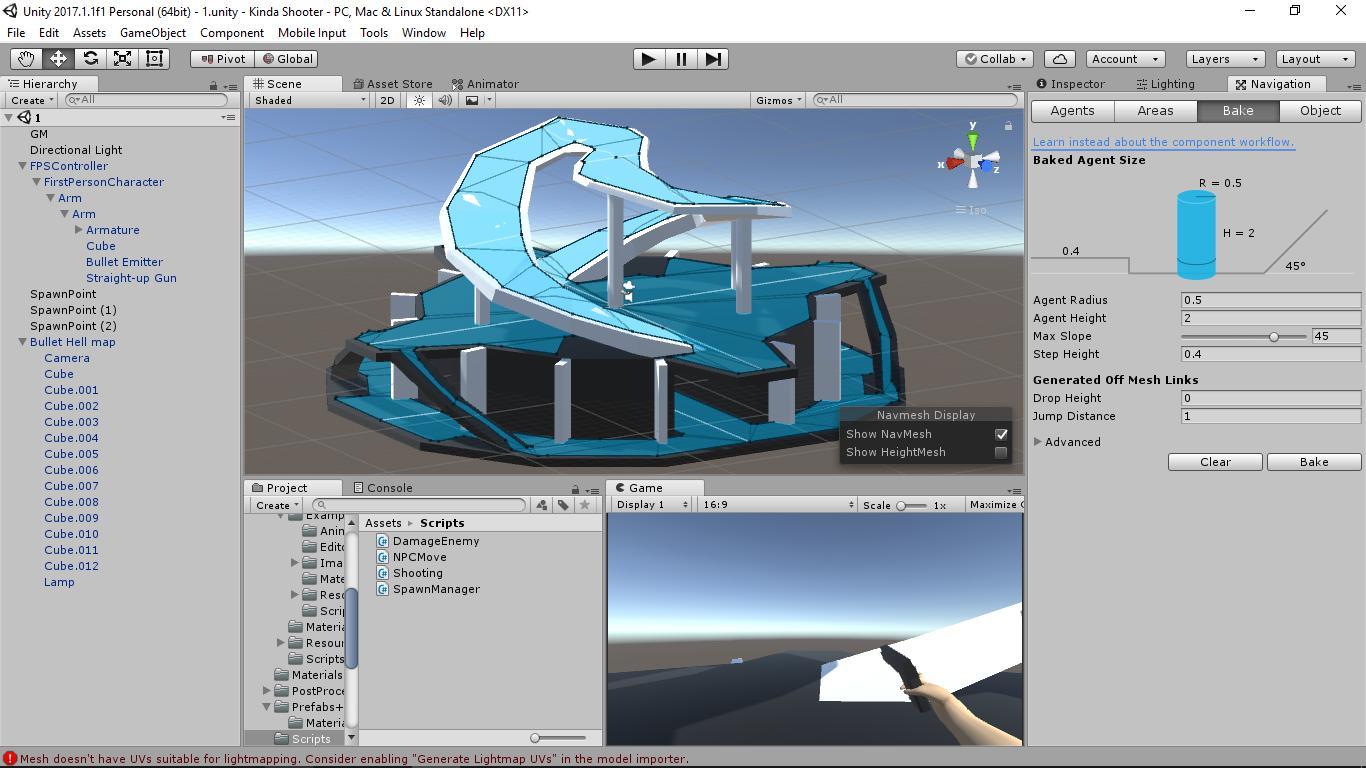Toggle scene audio speaker icon
Image resolution: width=1366 pixels, height=768 pixels.
[445, 100]
